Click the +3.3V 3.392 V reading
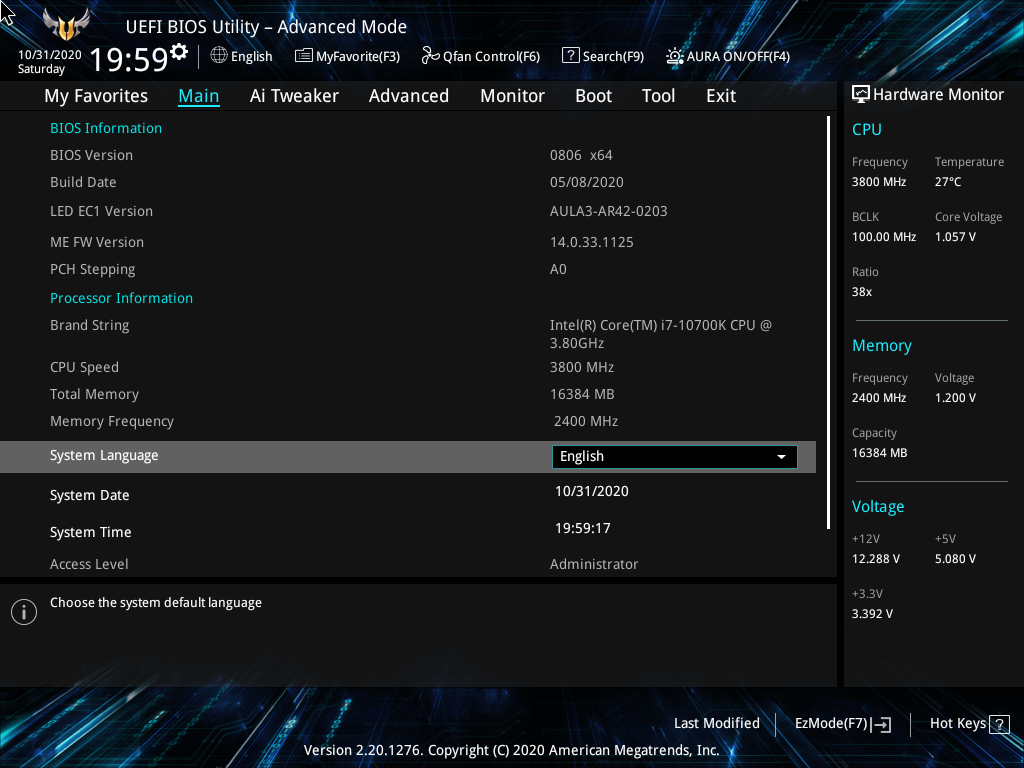Screen dimensions: 1024x768 coord(872,614)
